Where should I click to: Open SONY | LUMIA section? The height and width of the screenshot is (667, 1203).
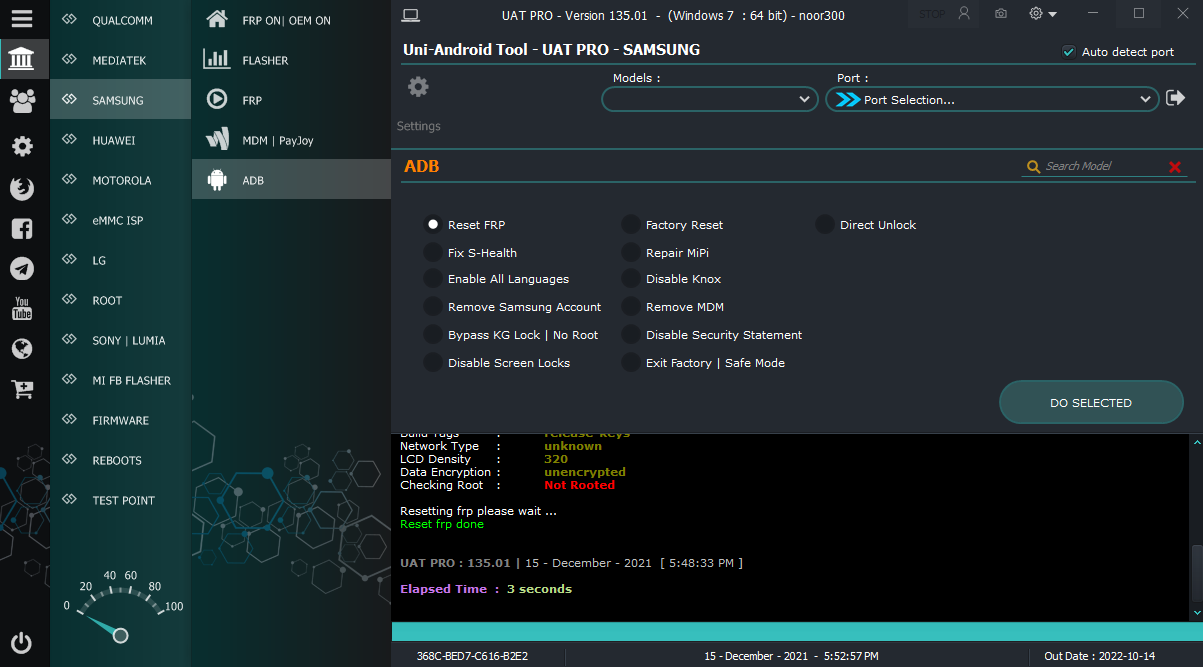tap(120, 340)
